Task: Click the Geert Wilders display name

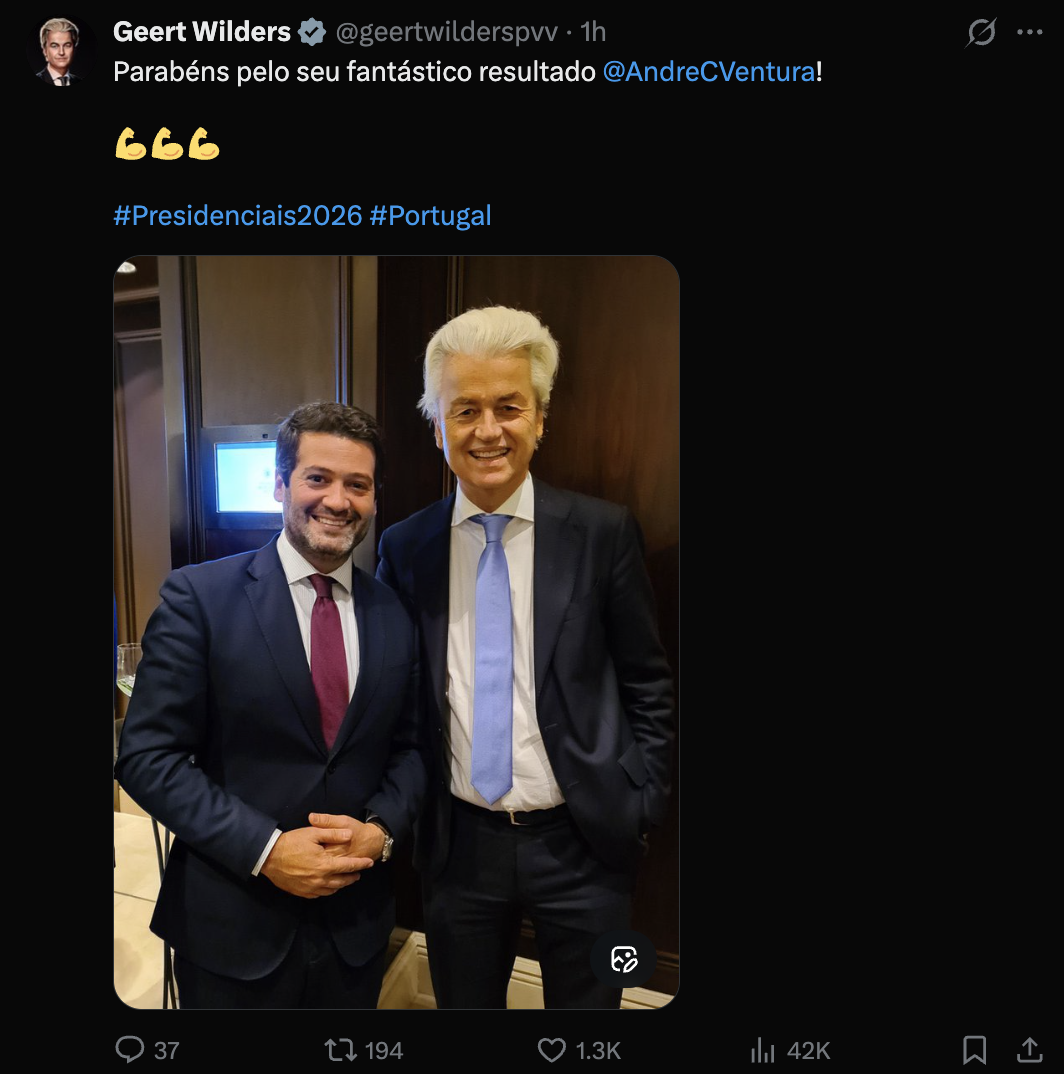Action: [x=202, y=32]
